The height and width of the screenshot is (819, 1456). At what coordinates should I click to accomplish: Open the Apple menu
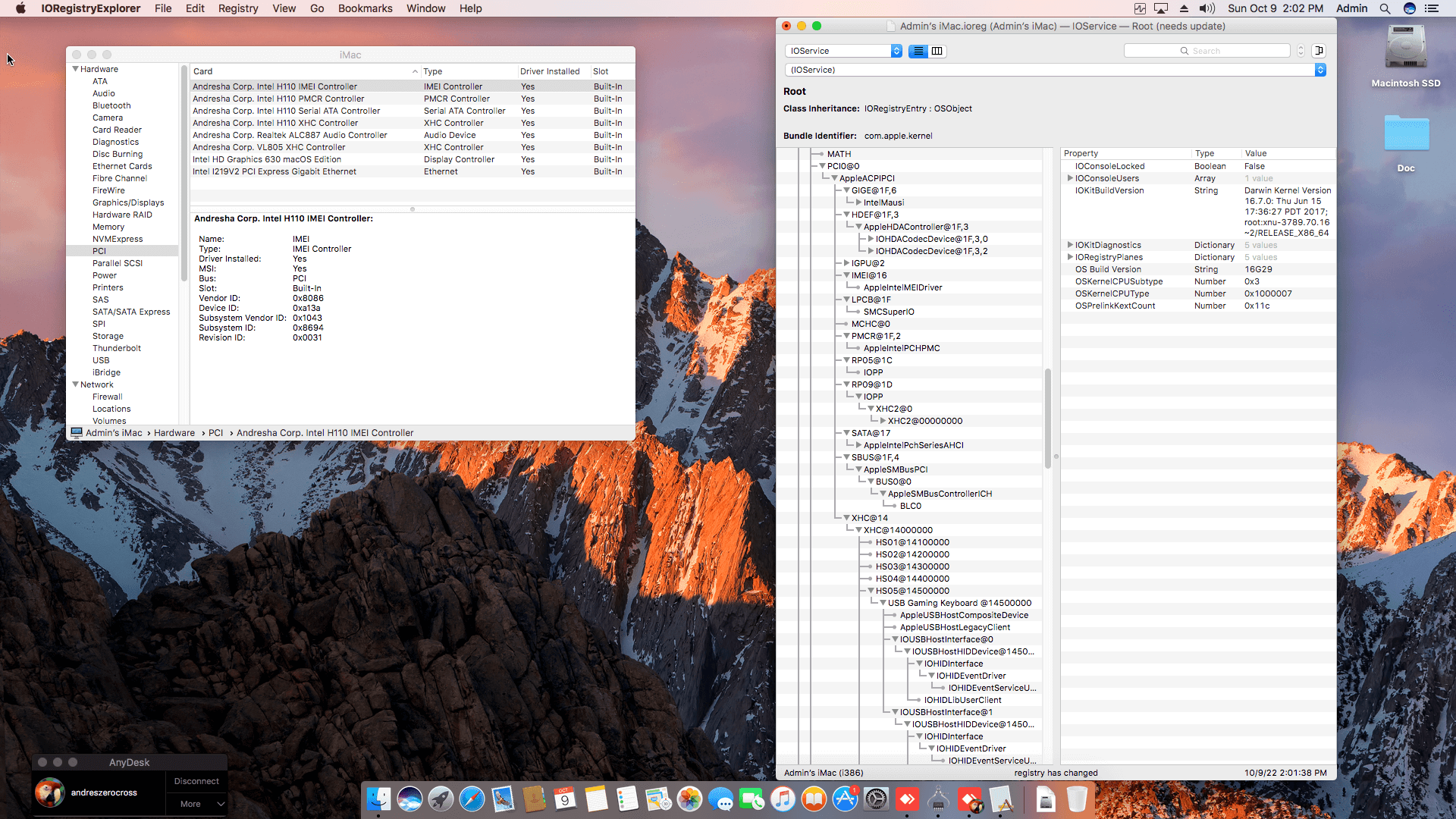pyautogui.click(x=20, y=8)
